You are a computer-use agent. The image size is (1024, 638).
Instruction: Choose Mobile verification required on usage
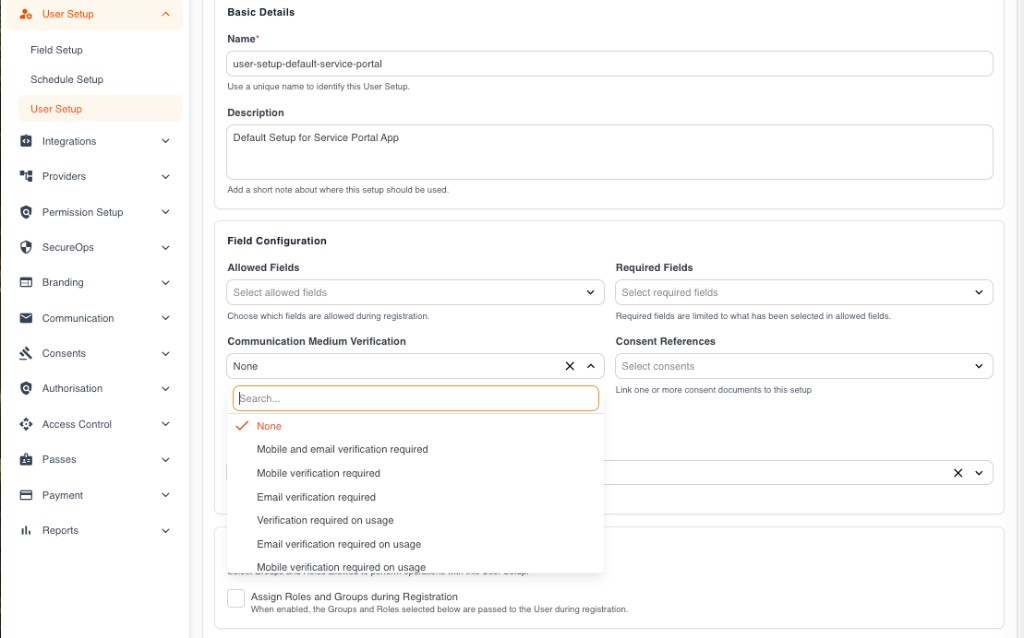415,566
